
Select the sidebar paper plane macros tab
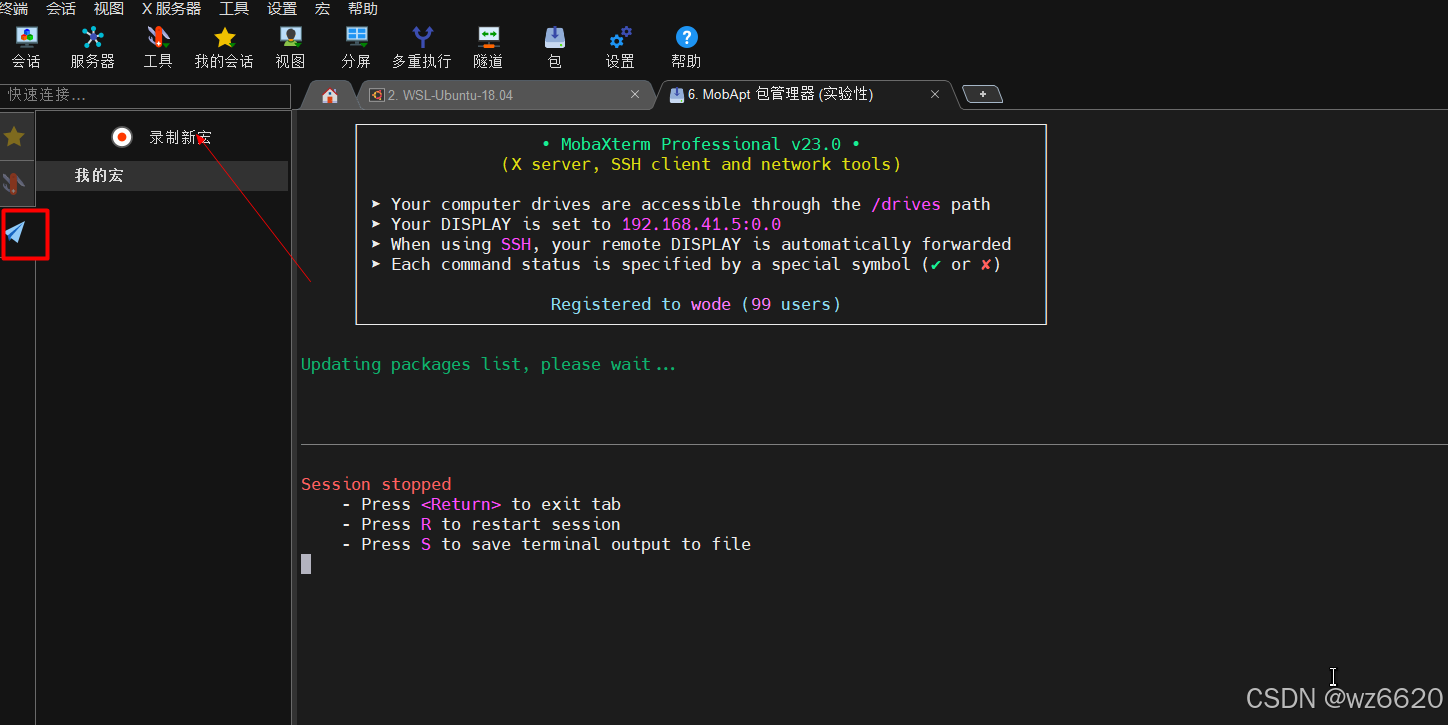[15, 233]
